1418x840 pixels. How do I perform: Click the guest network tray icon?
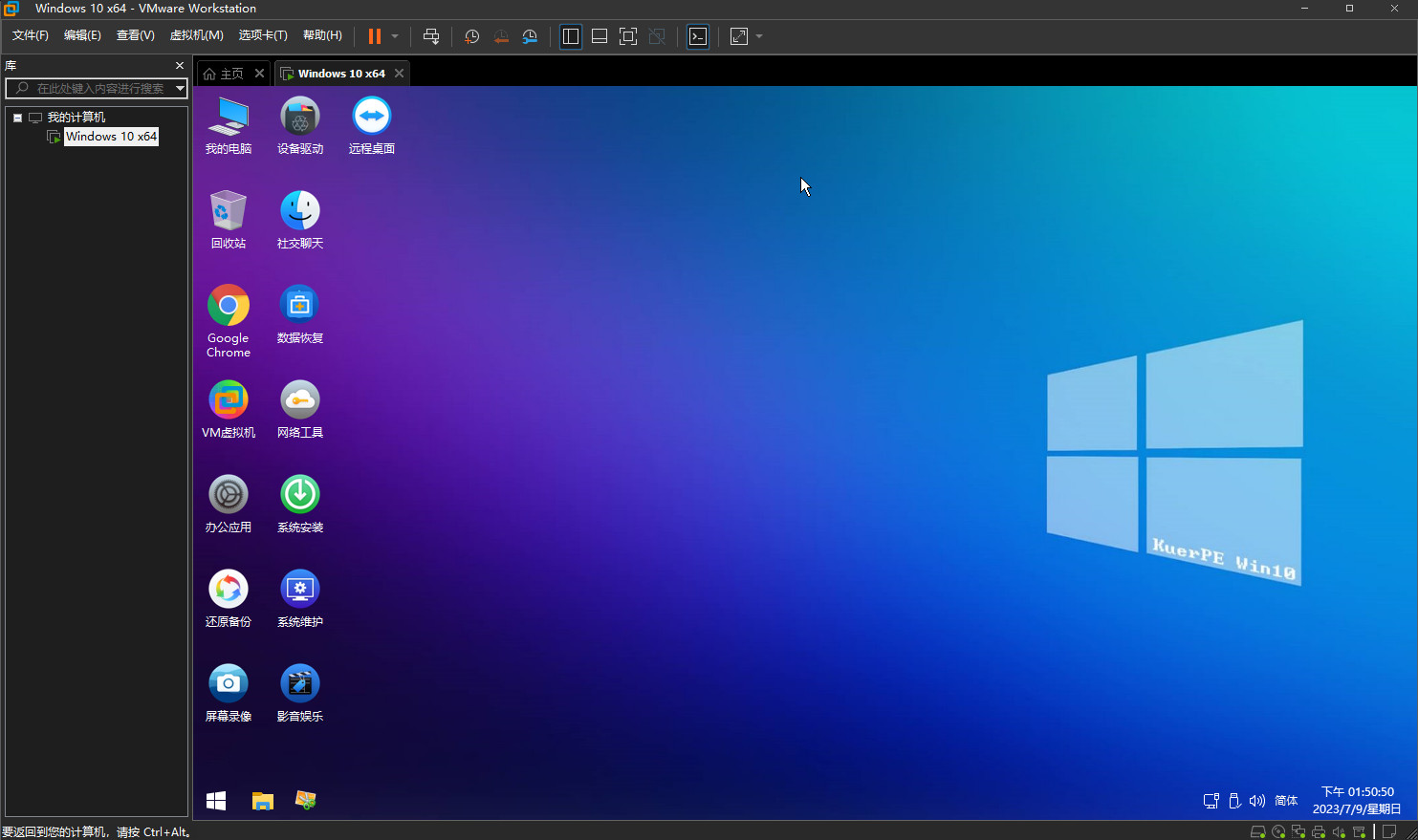[x=1211, y=801]
